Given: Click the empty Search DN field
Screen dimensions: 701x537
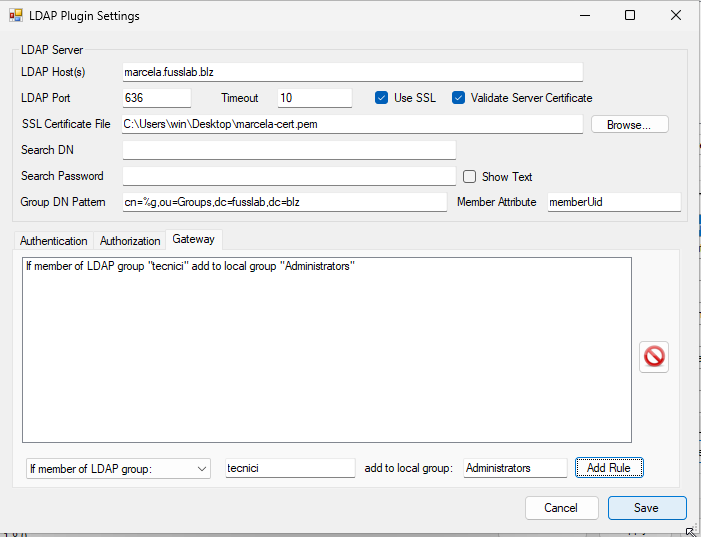Looking at the screenshot, I should [289, 150].
